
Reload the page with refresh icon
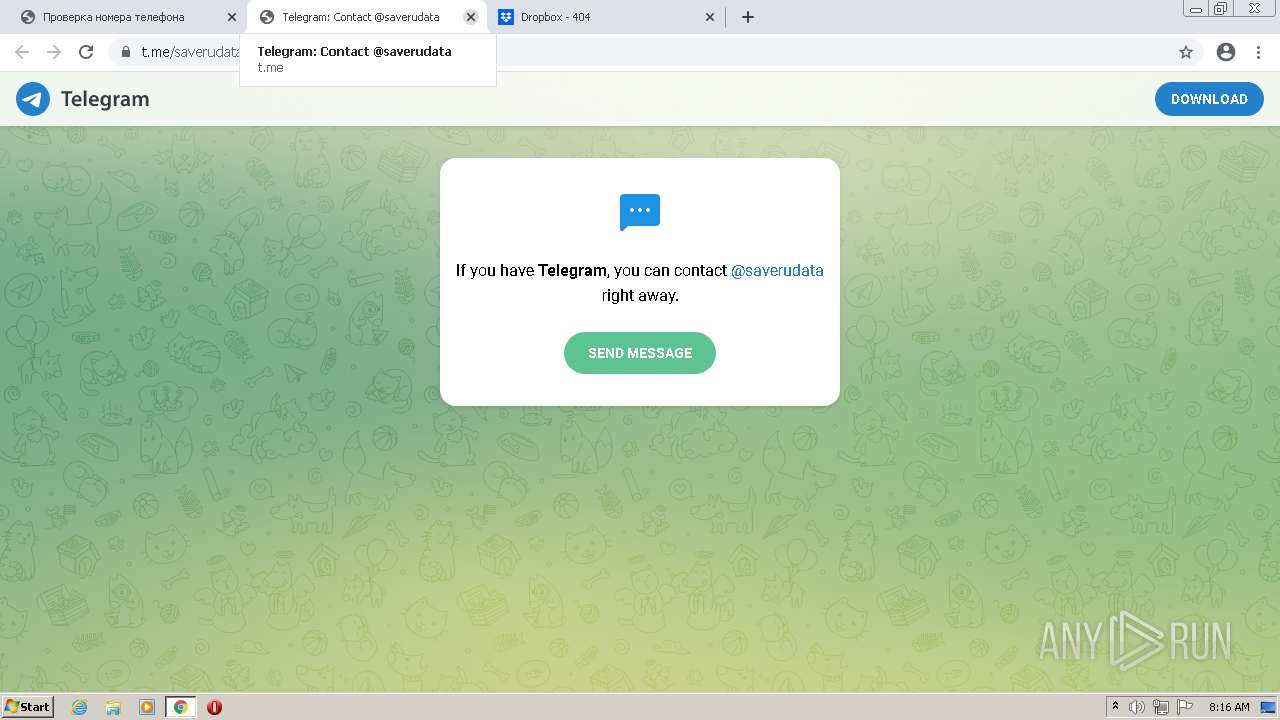[86, 52]
